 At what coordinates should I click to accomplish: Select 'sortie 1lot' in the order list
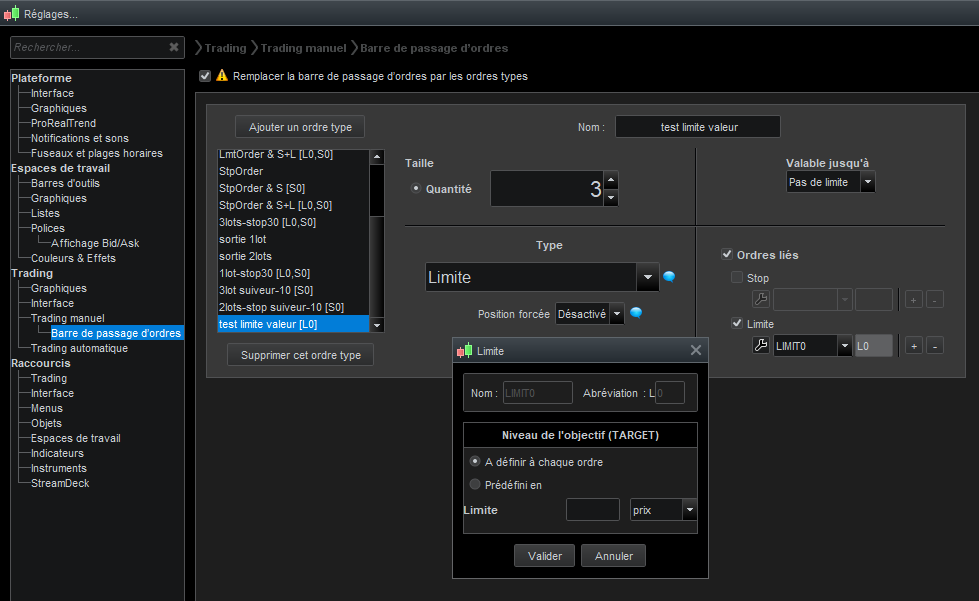pos(293,239)
